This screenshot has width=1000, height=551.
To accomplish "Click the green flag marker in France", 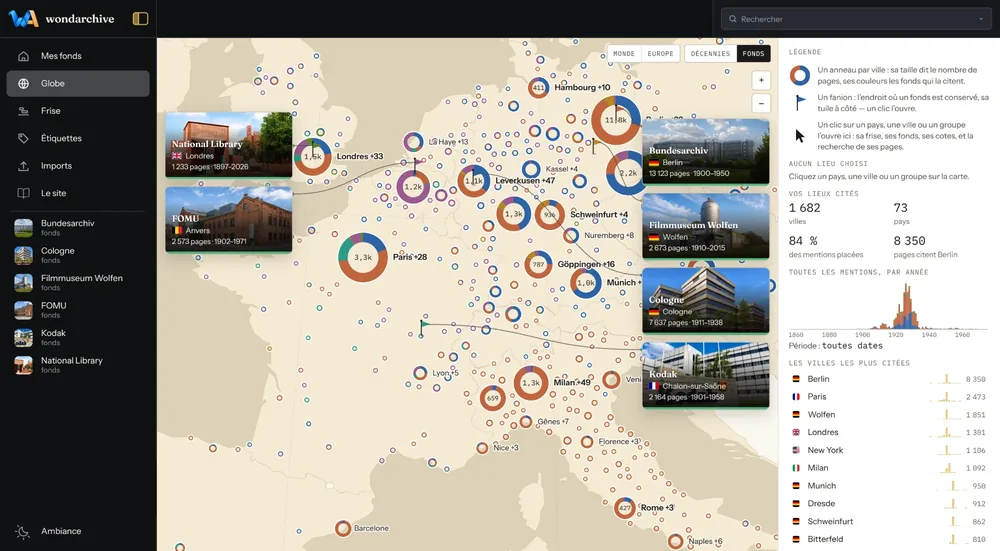I will click(x=423, y=327).
